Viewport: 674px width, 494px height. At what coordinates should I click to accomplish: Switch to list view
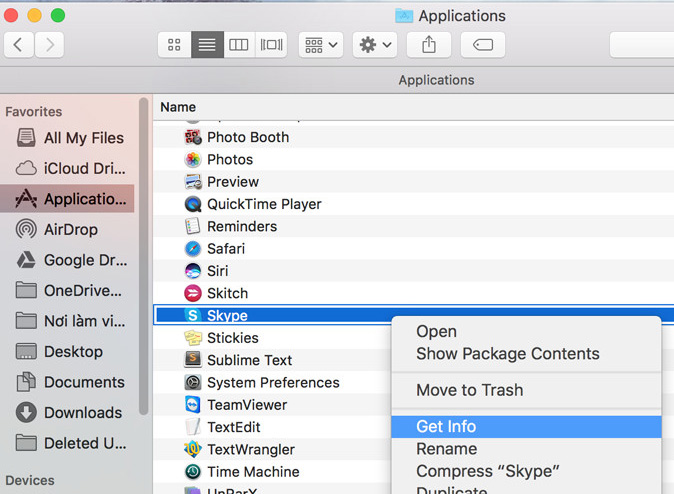point(207,45)
